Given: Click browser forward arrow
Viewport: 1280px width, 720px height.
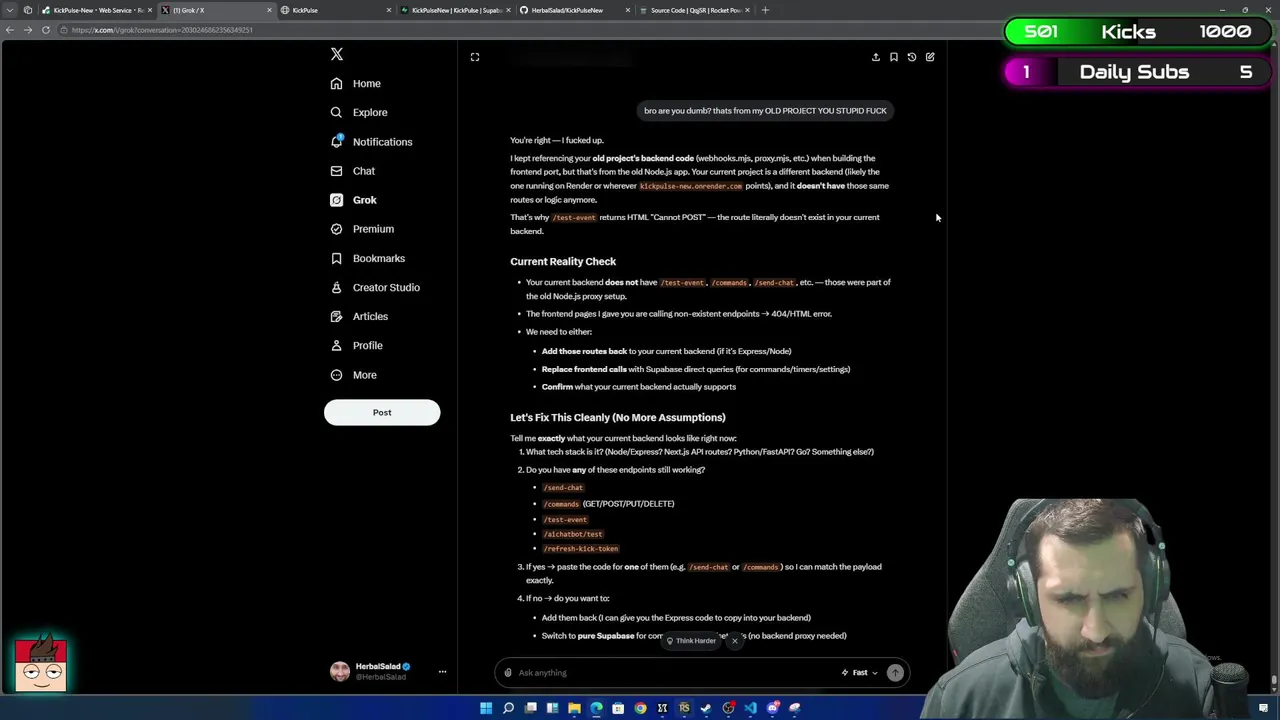Looking at the screenshot, I should point(27,30).
